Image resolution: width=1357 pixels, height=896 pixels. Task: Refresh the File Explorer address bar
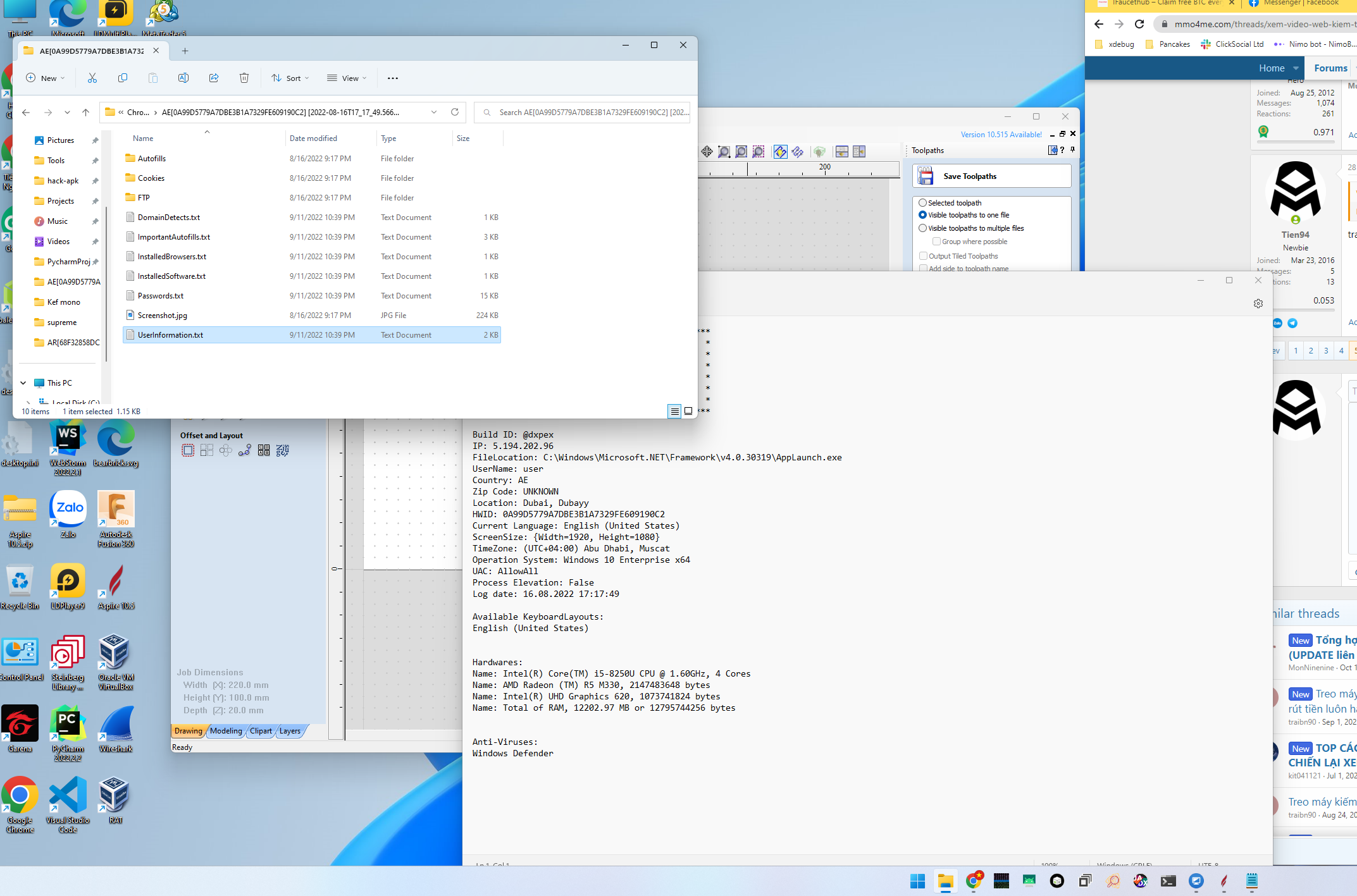454,112
